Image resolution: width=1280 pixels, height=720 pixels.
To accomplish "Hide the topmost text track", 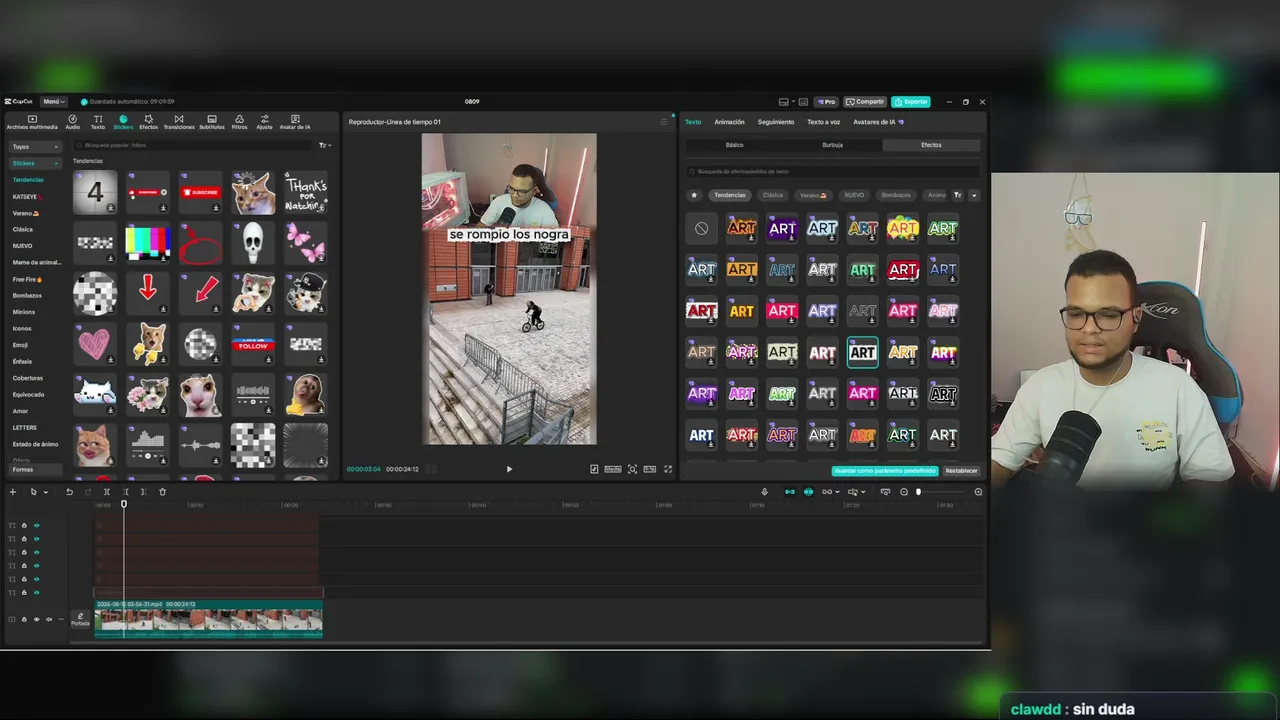I will 37,525.
